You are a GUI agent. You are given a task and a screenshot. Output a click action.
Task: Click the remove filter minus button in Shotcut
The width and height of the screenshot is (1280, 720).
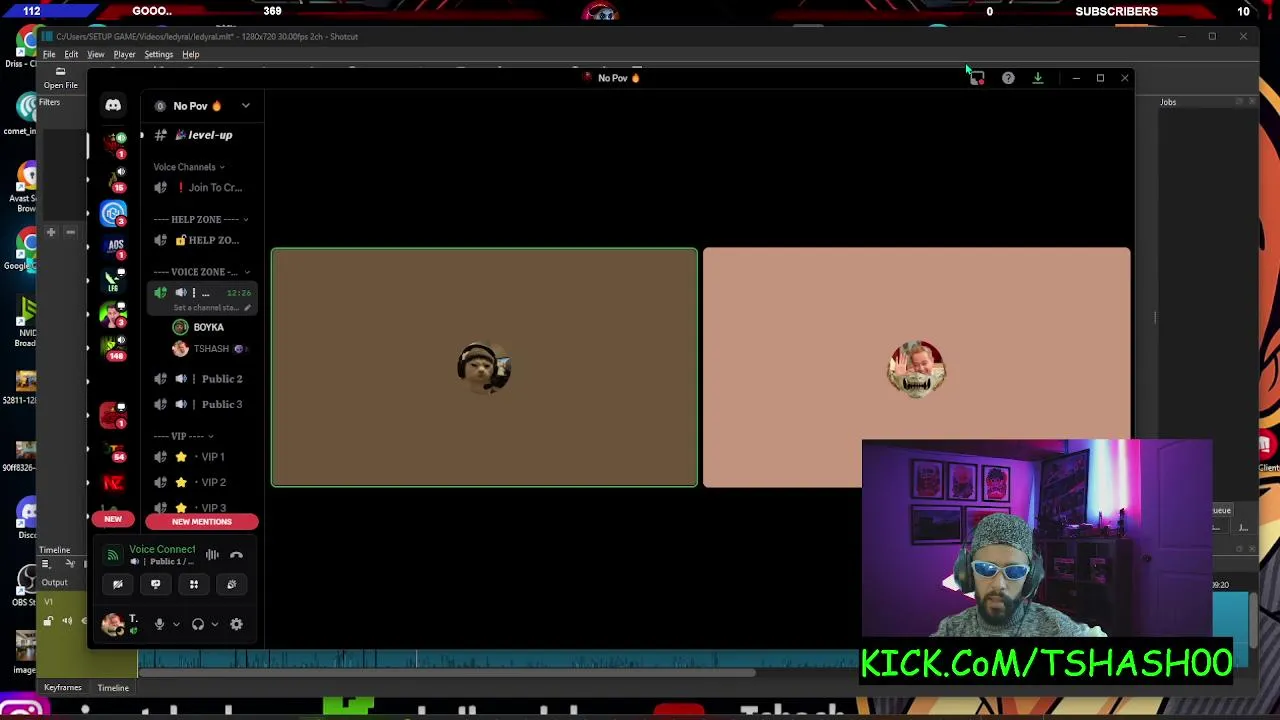pos(70,232)
